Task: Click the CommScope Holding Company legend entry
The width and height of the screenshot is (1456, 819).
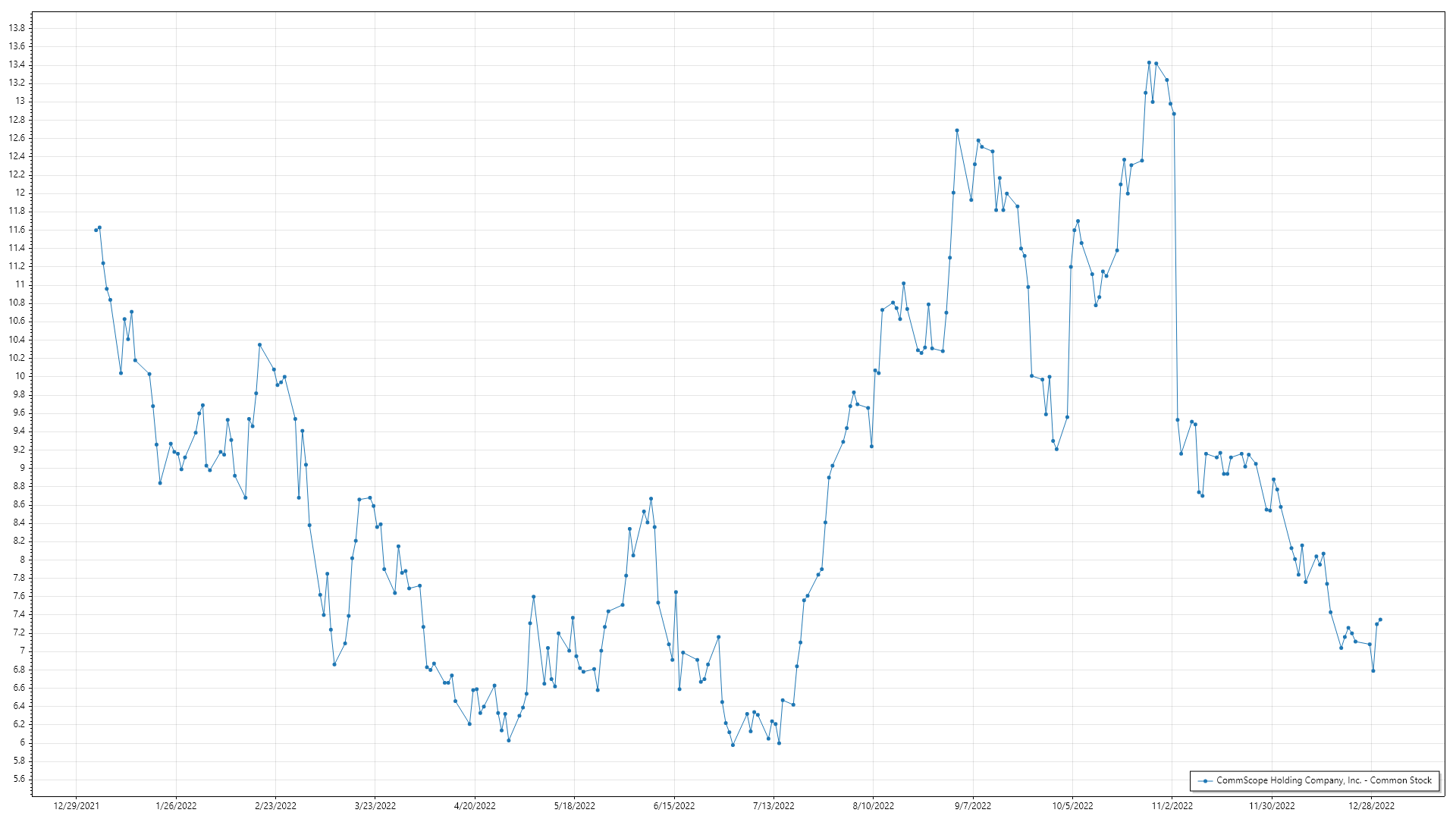Action: 1314,780
